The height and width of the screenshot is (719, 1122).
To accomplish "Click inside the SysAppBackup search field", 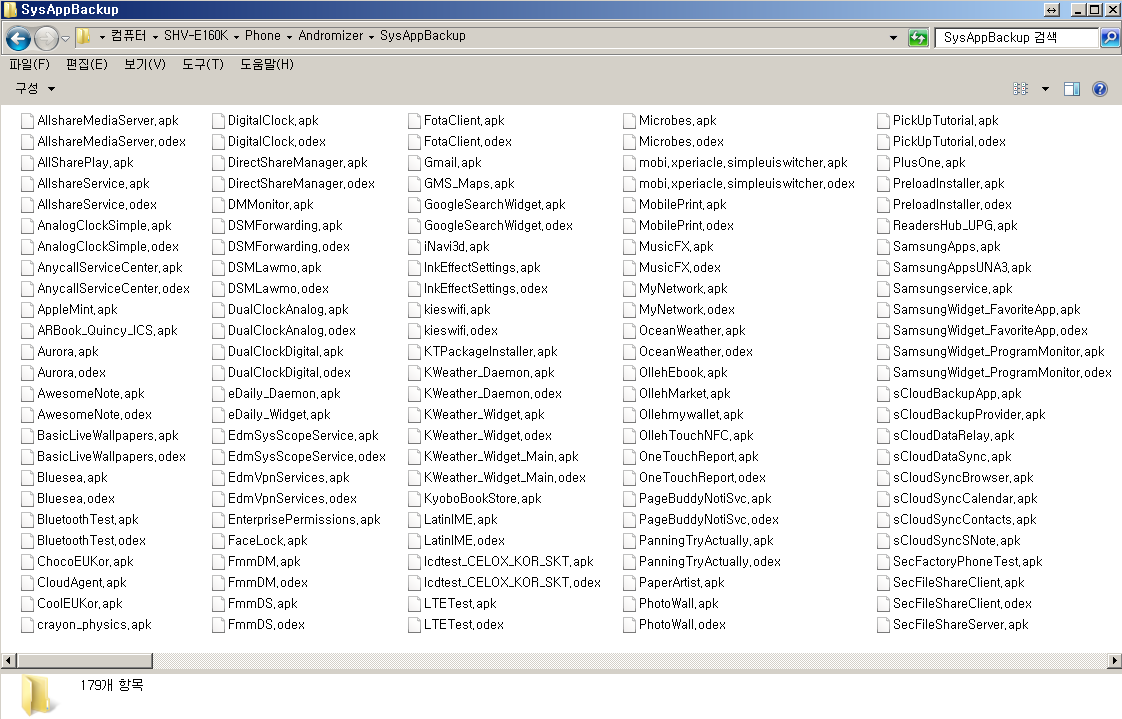I will click(x=1015, y=38).
